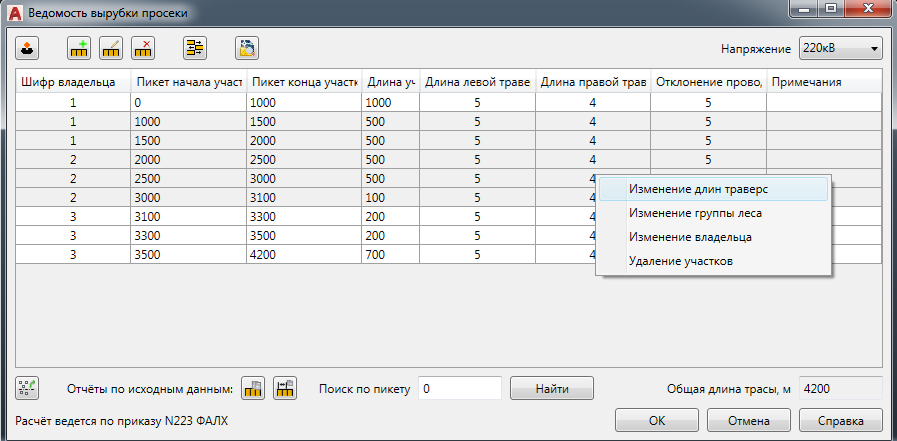Open second report icon with arrows
Image resolution: width=897 pixels, height=441 pixels.
(286, 388)
